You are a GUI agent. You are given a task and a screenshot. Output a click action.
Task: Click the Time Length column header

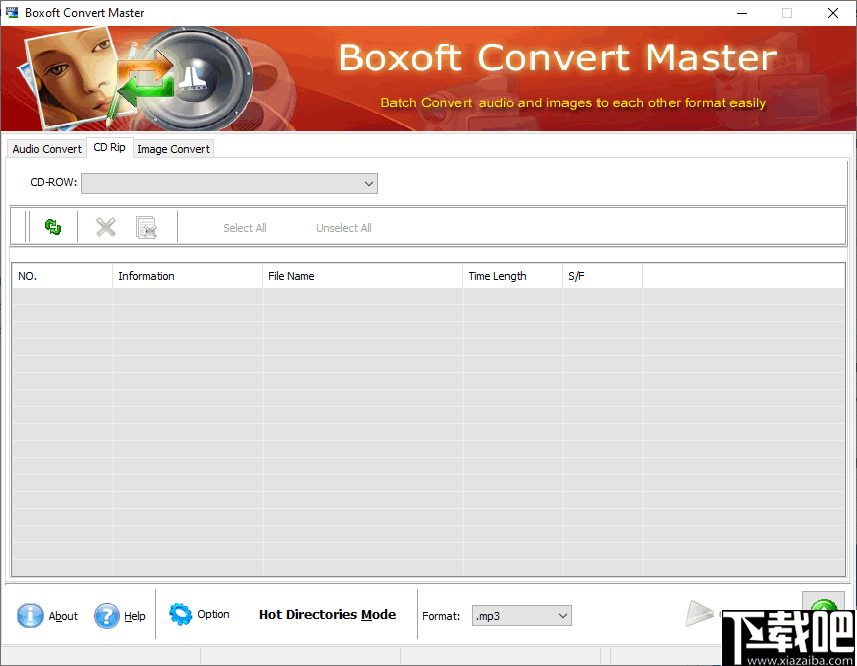[x=497, y=275]
